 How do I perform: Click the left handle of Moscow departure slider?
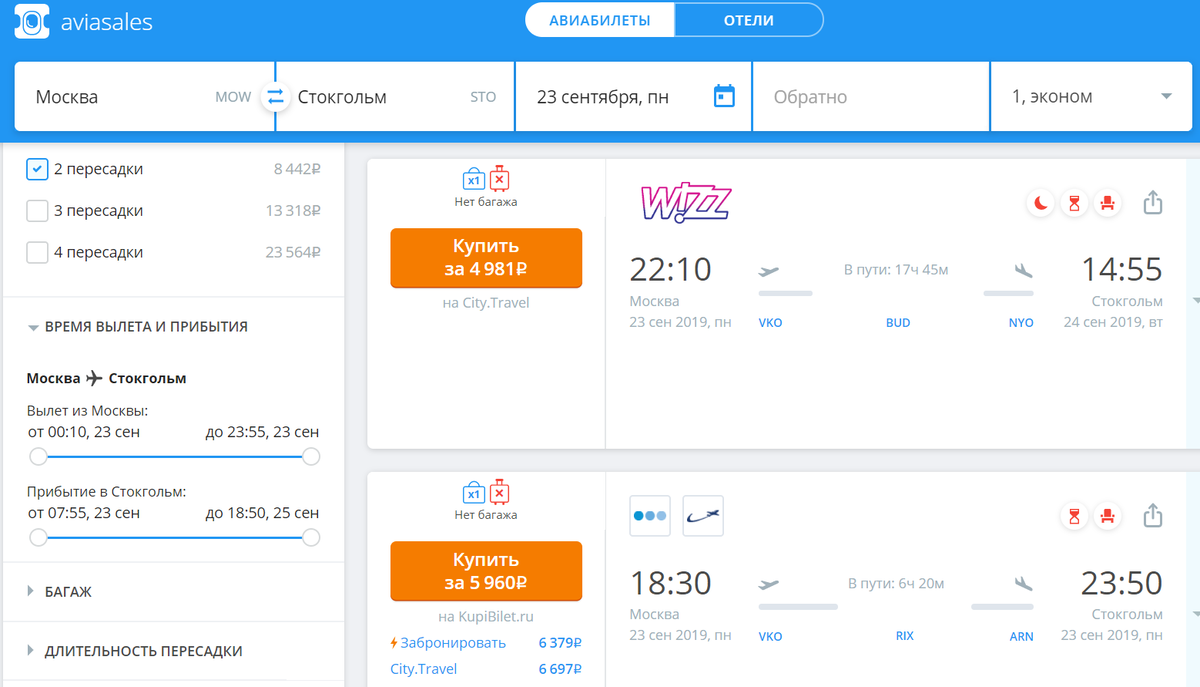coord(38,457)
